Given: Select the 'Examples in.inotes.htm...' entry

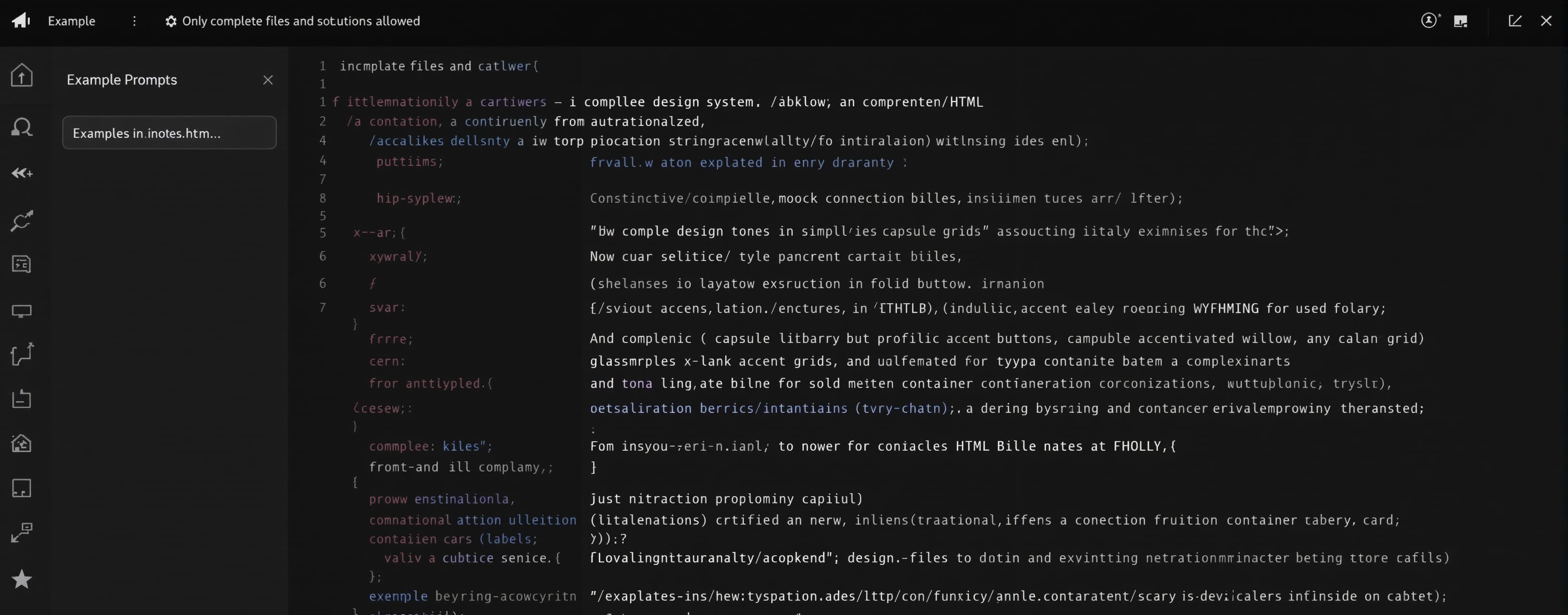Looking at the screenshot, I should (169, 133).
